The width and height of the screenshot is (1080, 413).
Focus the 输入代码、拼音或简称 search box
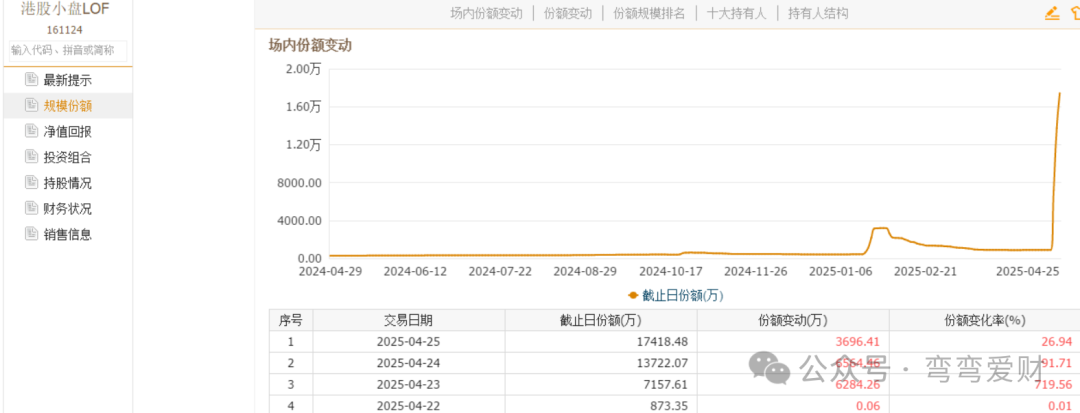point(68,50)
